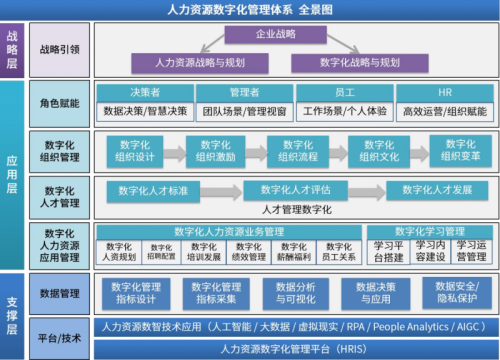
Task: Click the arrow after 数字化人才标准
Action: [221, 192]
